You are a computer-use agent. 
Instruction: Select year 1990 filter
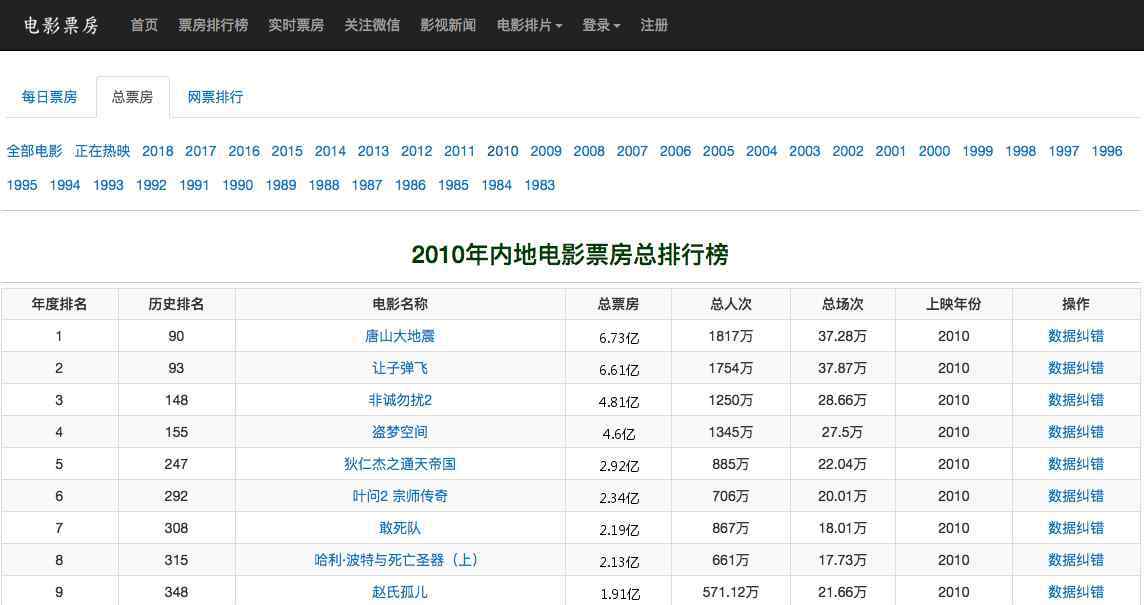click(x=238, y=185)
